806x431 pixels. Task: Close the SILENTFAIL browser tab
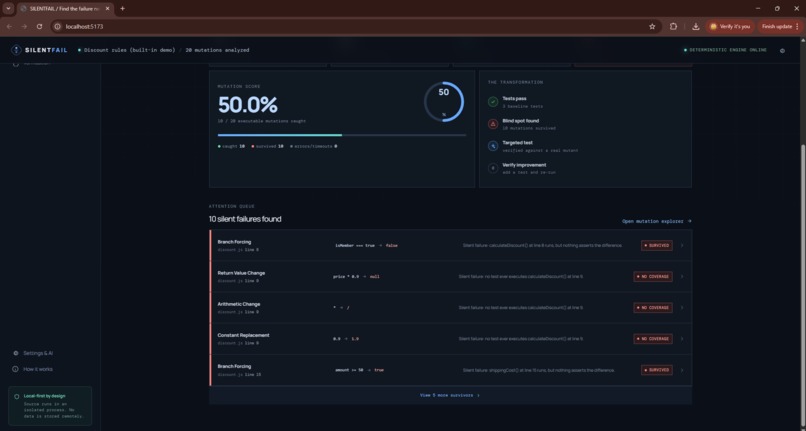tap(107, 9)
